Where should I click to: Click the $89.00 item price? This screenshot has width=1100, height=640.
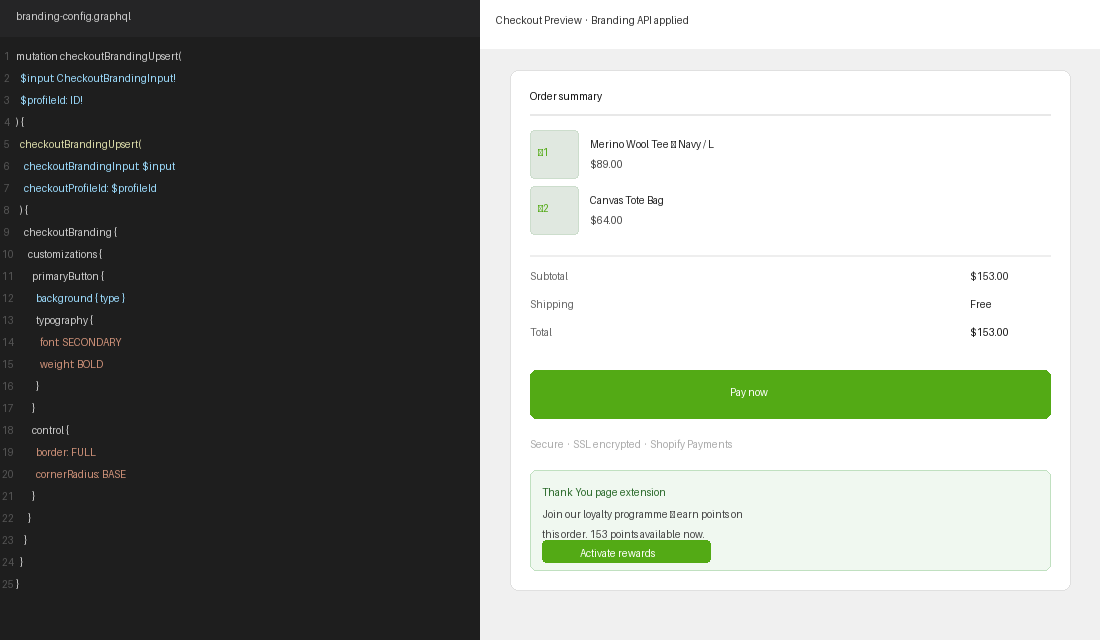tap(606, 164)
